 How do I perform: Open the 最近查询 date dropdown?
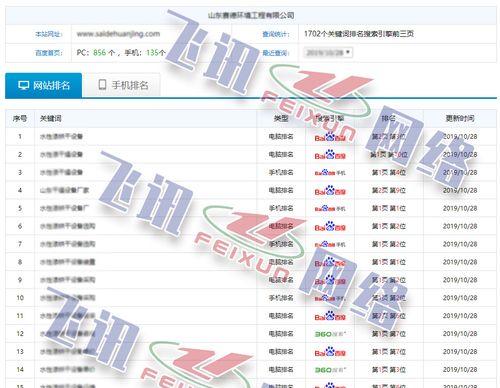[x=328, y=52]
